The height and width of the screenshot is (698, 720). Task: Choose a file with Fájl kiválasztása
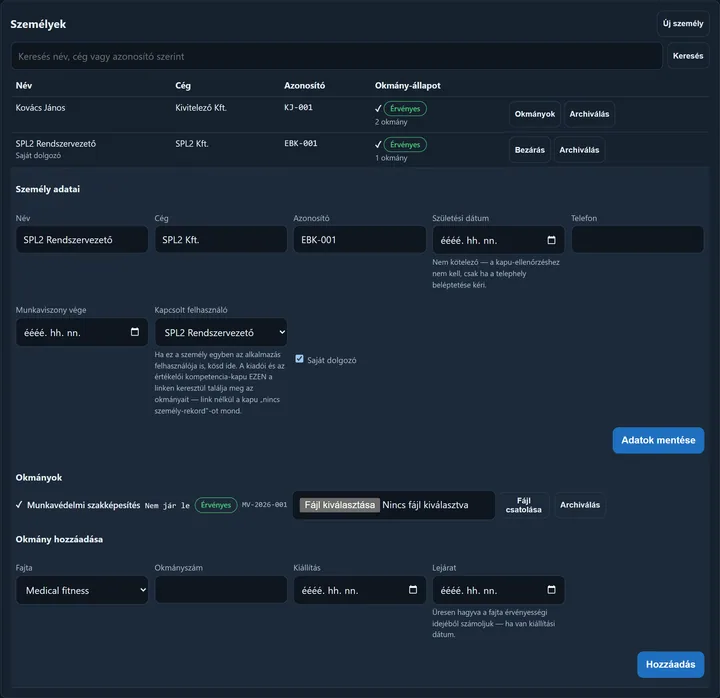(x=340, y=505)
